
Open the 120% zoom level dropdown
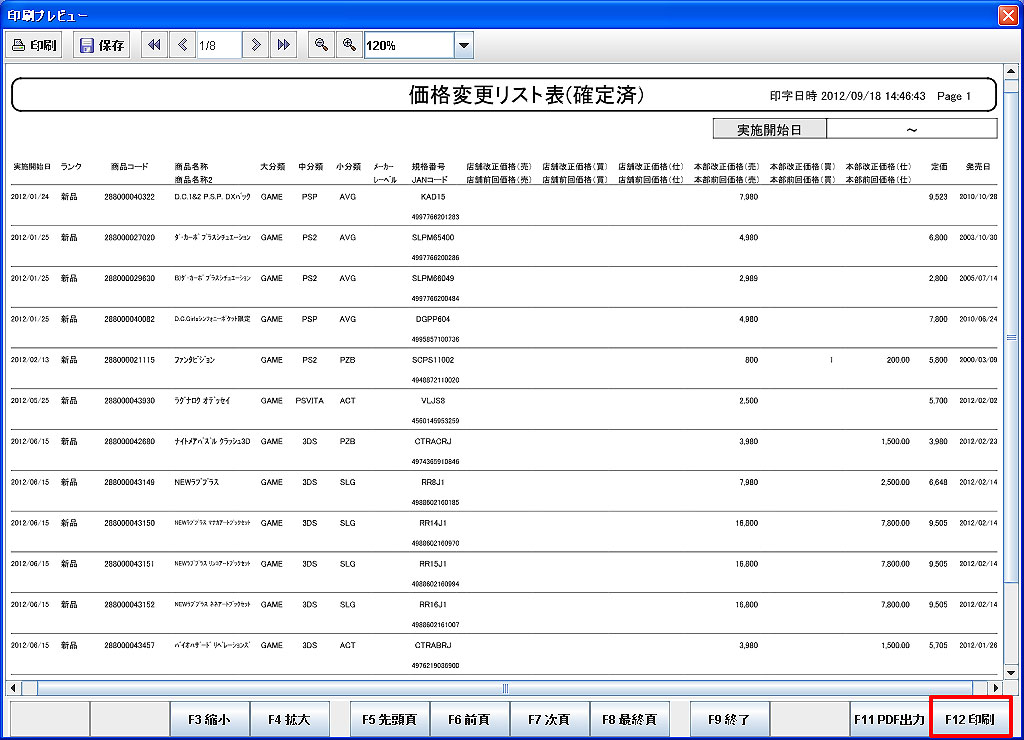pos(463,45)
